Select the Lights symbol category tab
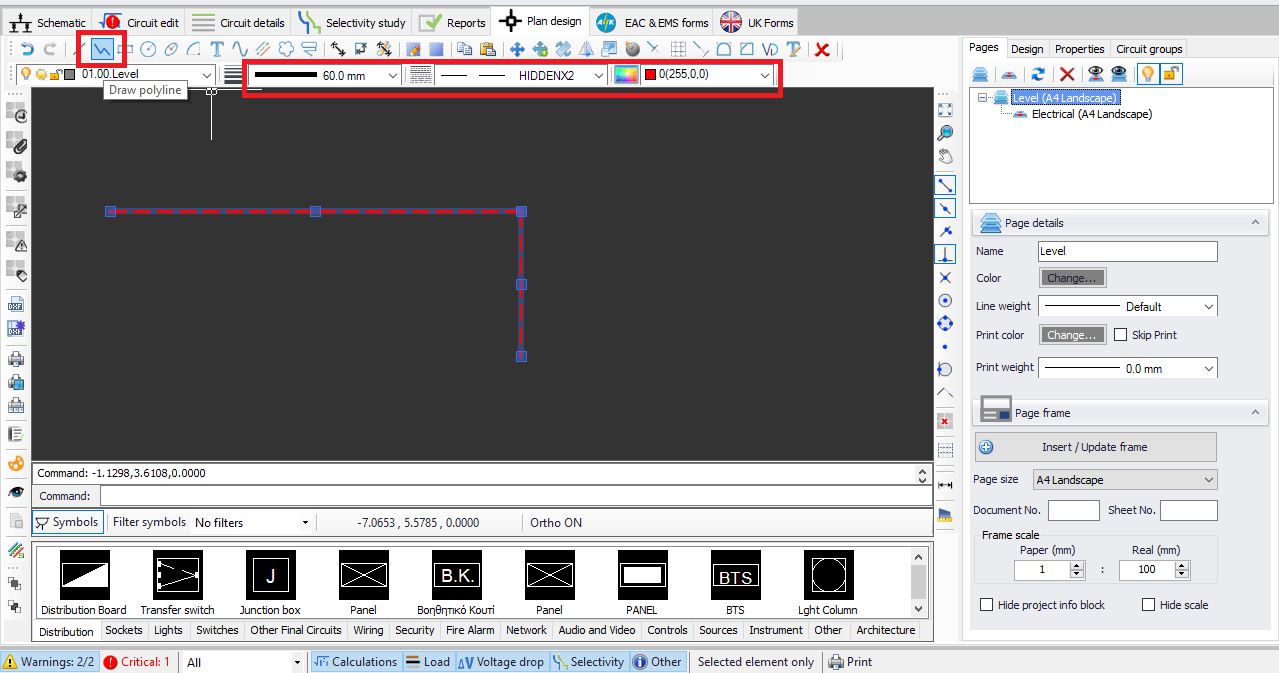The width and height of the screenshot is (1279, 673). [168, 630]
